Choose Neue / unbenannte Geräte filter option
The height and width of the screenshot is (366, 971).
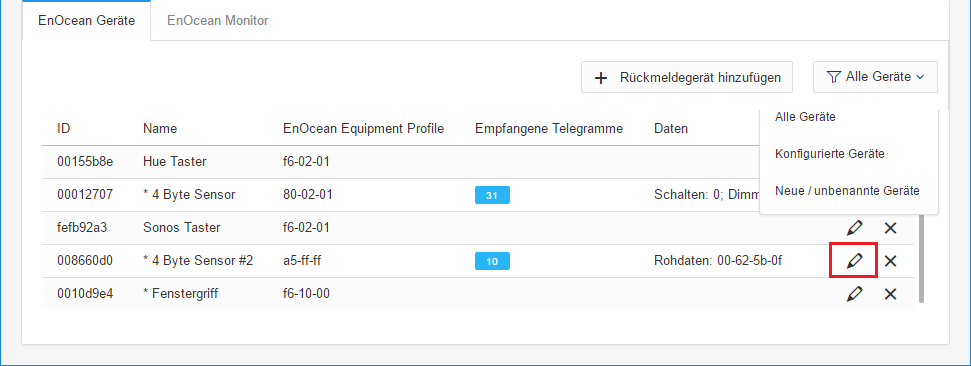(847, 191)
